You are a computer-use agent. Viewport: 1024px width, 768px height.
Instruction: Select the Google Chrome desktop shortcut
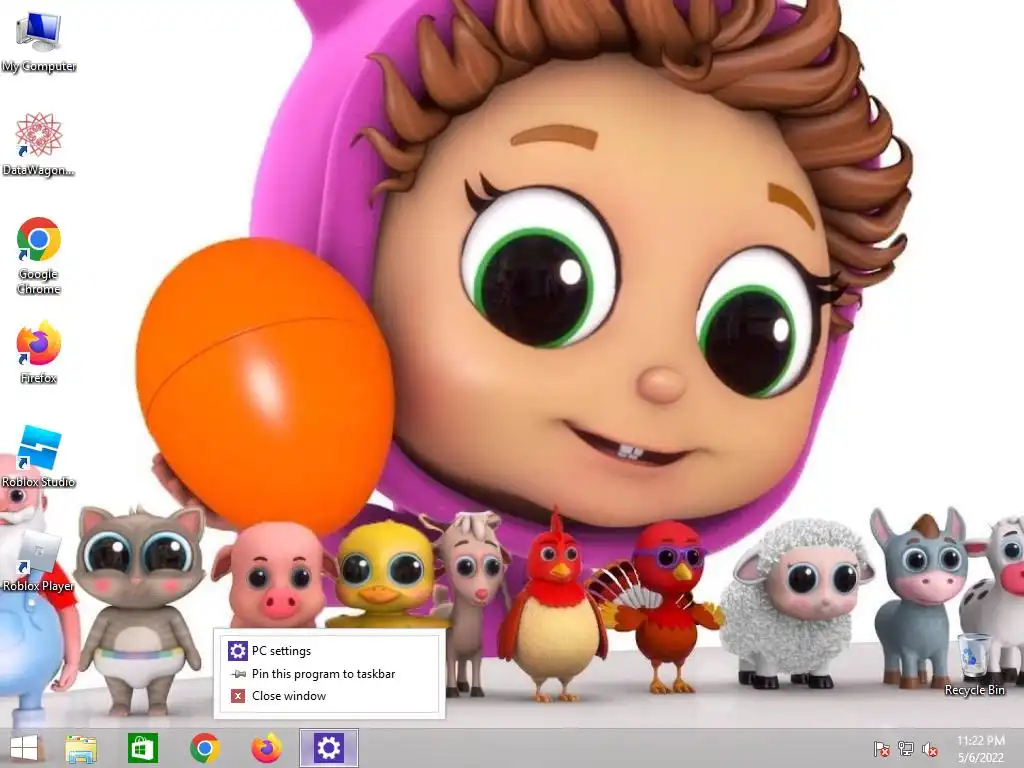(x=39, y=256)
